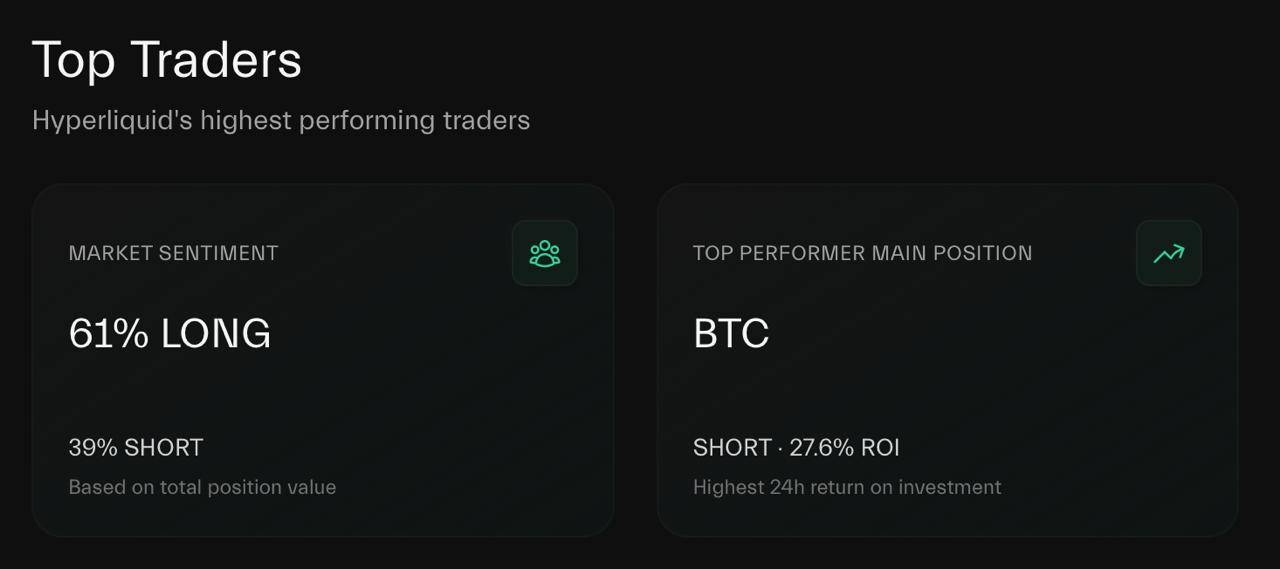Click the MARKET SENTIMENT label
1280x569 pixels.
[173, 253]
